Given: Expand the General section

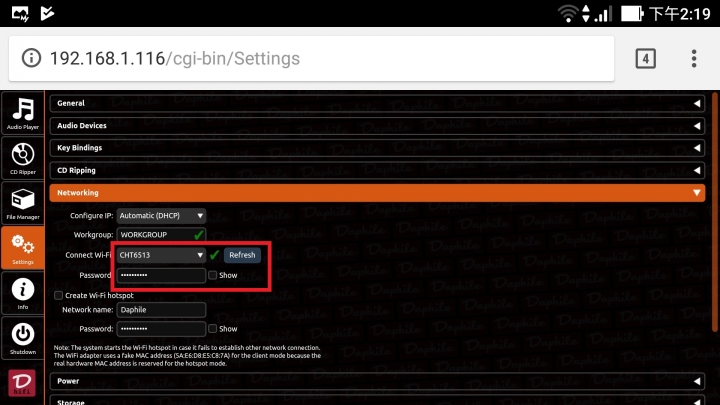Looking at the screenshot, I should point(377,103).
